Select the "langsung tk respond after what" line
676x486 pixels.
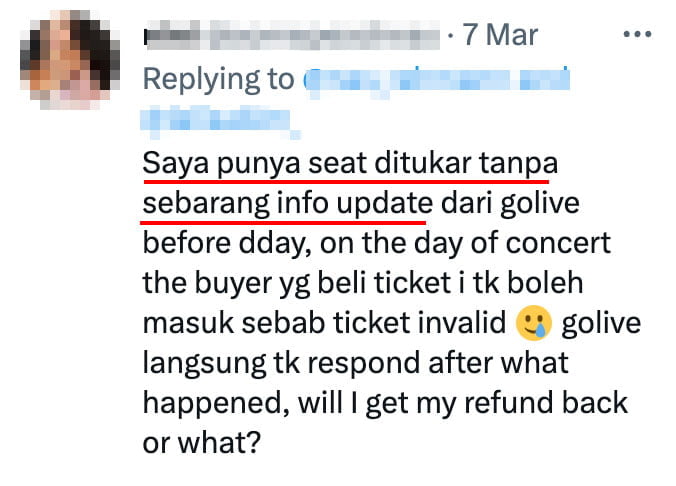(355, 363)
